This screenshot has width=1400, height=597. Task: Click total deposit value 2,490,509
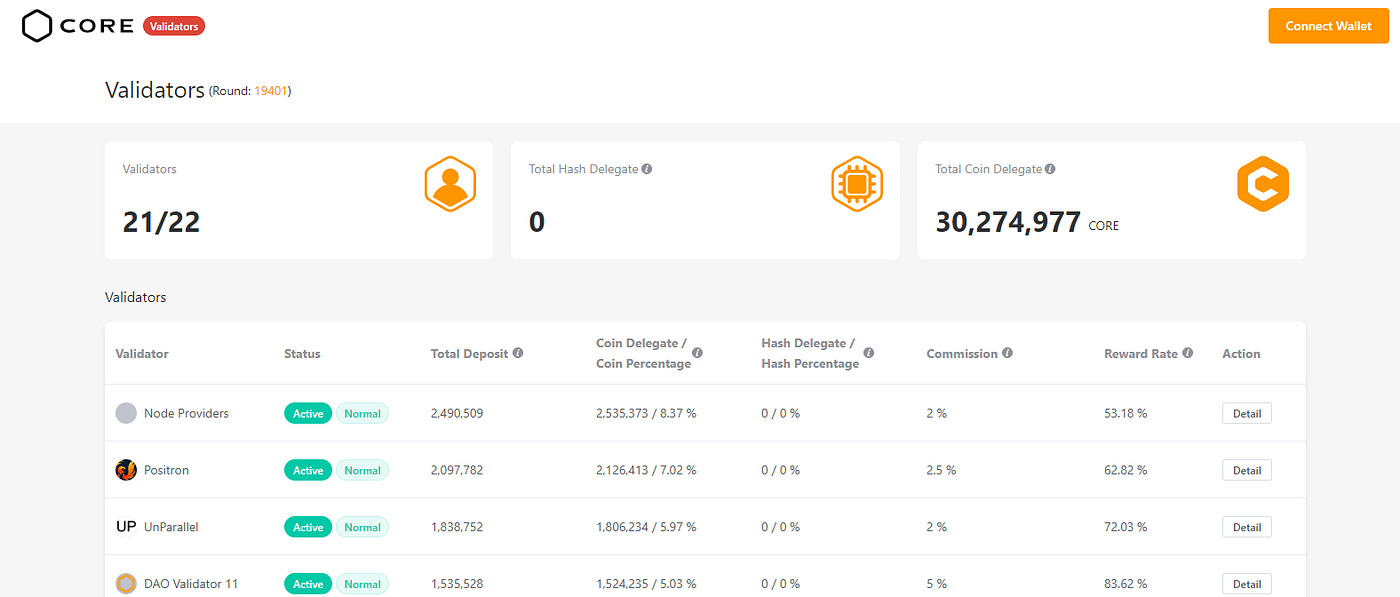click(x=457, y=413)
